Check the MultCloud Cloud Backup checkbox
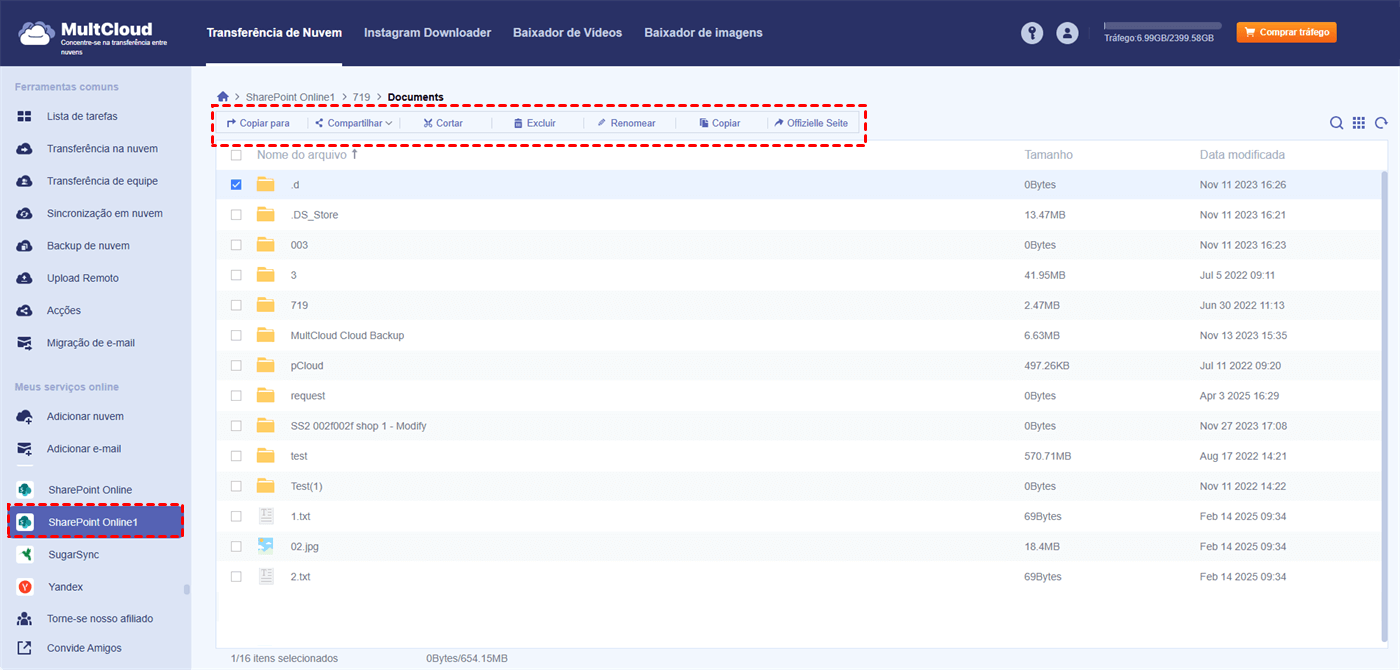This screenshot has width=1400, height=670. point(236,335)
